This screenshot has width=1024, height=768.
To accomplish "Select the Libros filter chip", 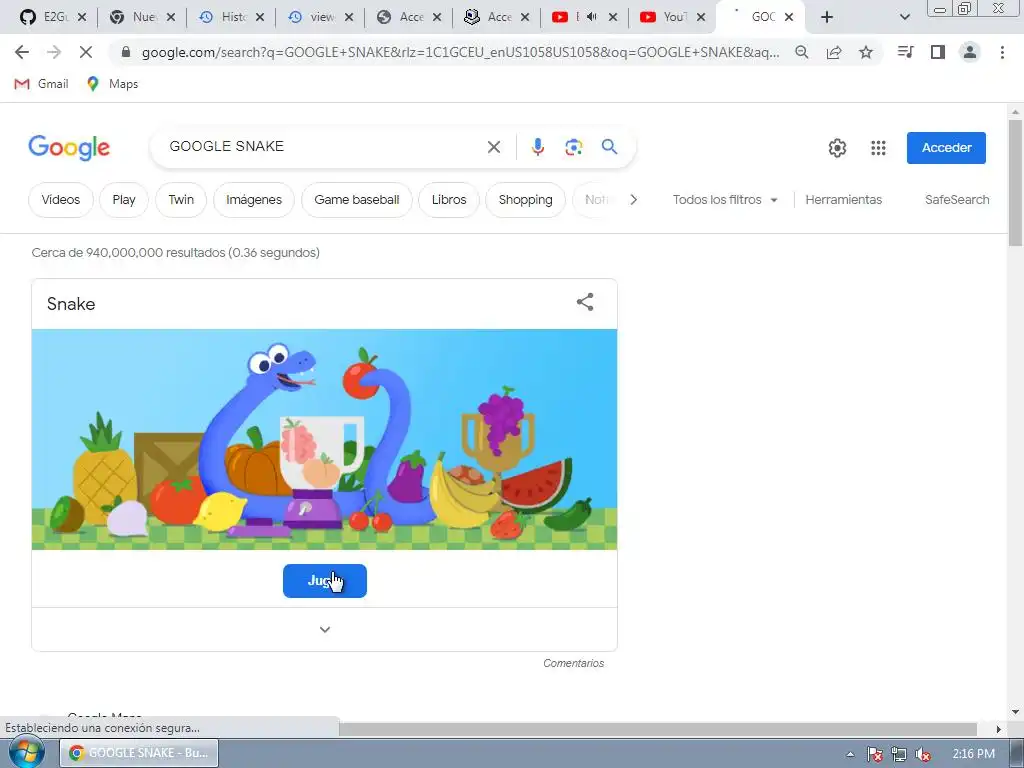I will coord(449,200).
